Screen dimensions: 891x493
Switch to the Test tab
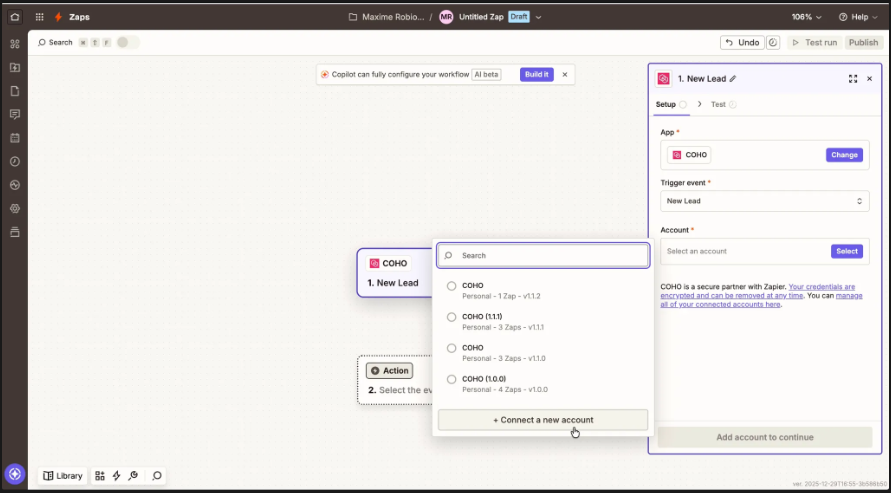(x=718, y=104)
